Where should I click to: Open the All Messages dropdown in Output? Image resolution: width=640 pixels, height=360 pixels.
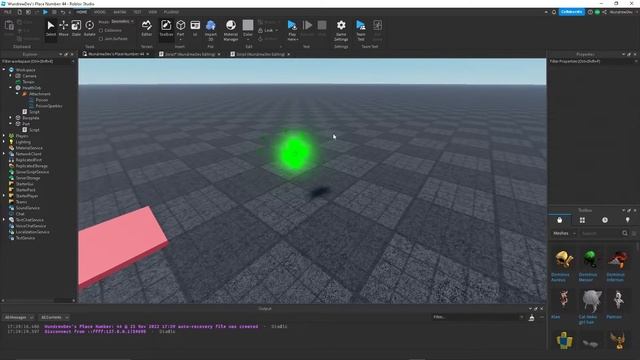tap(19, 317)
